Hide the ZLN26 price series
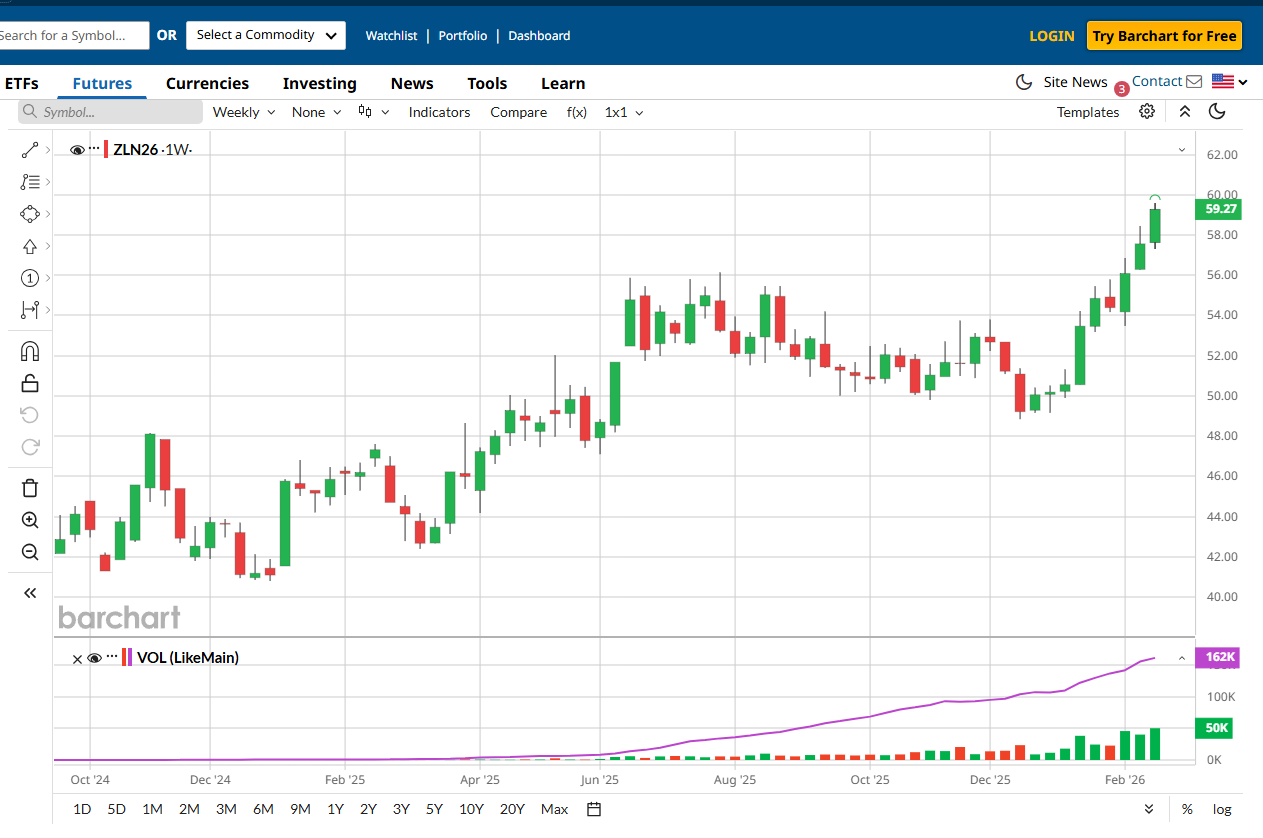 pos(77,150)
